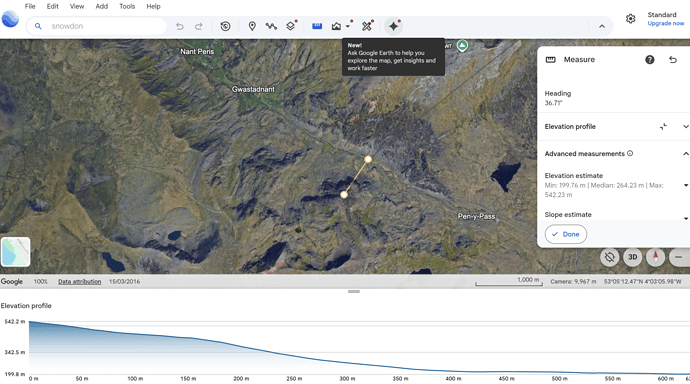The image size is (690, 384).
Task: Select the blue Measure ruler tool
Action: coord(317,26)
